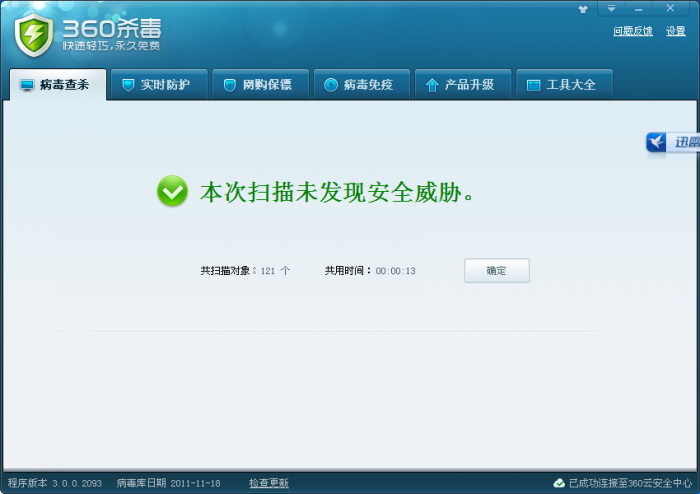Click the 共扫描对象 121 个 text
Viewport: 700px width, 494px height.
pos(246,270)
